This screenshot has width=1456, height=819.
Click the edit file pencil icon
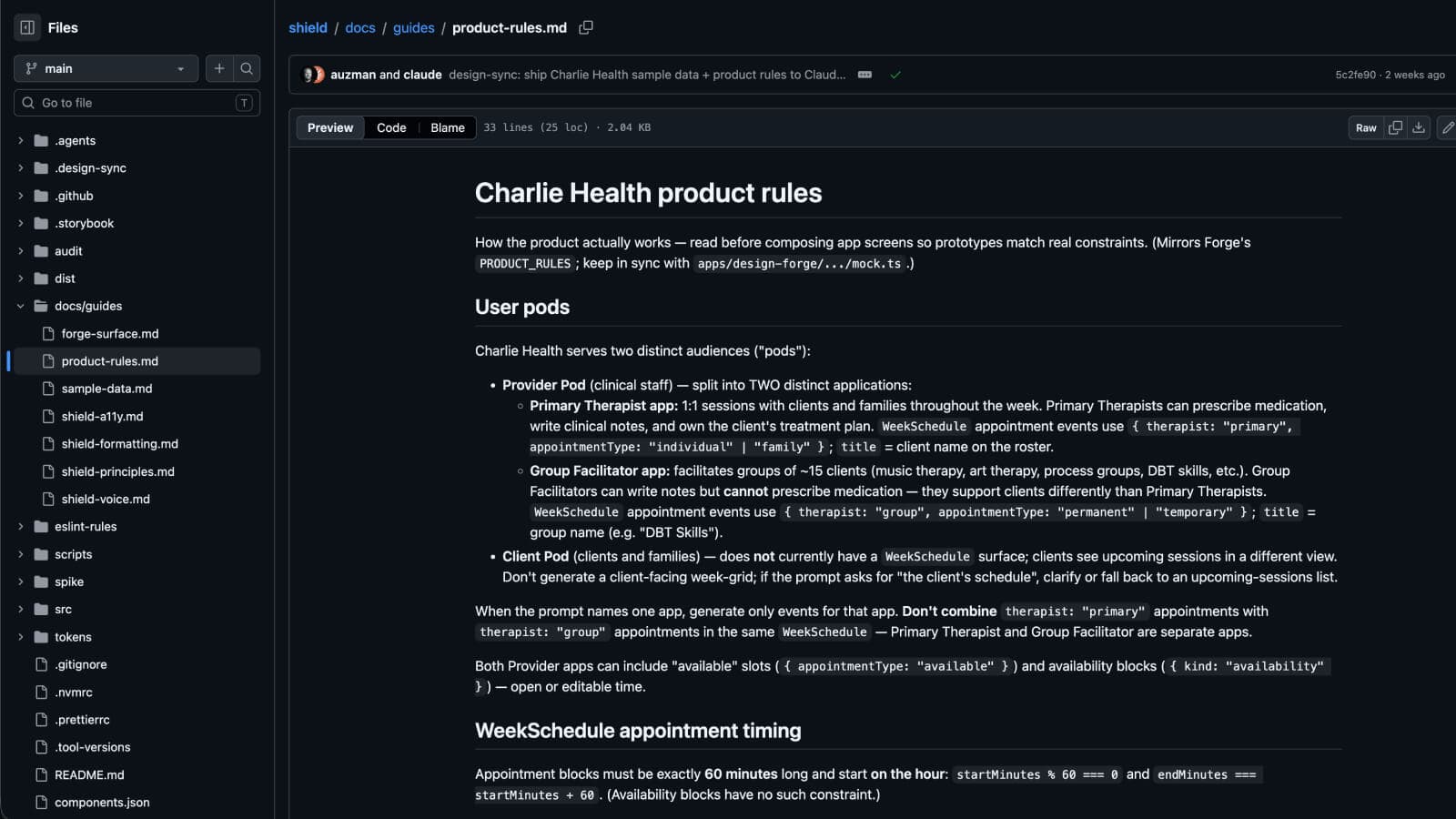1447,127
